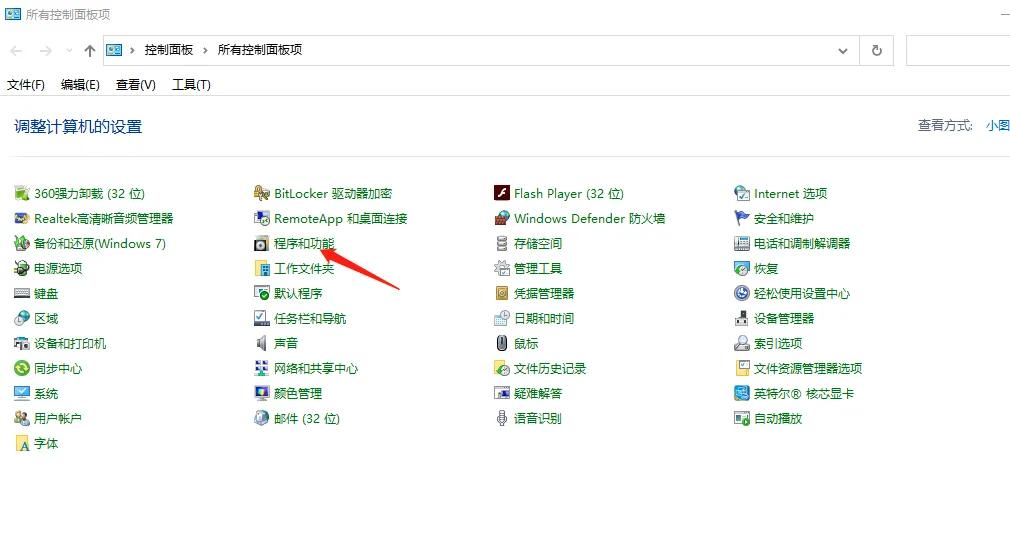Click the 存储空间 icon
This screenshot has height=542, width=1010.
click(502, 244)
